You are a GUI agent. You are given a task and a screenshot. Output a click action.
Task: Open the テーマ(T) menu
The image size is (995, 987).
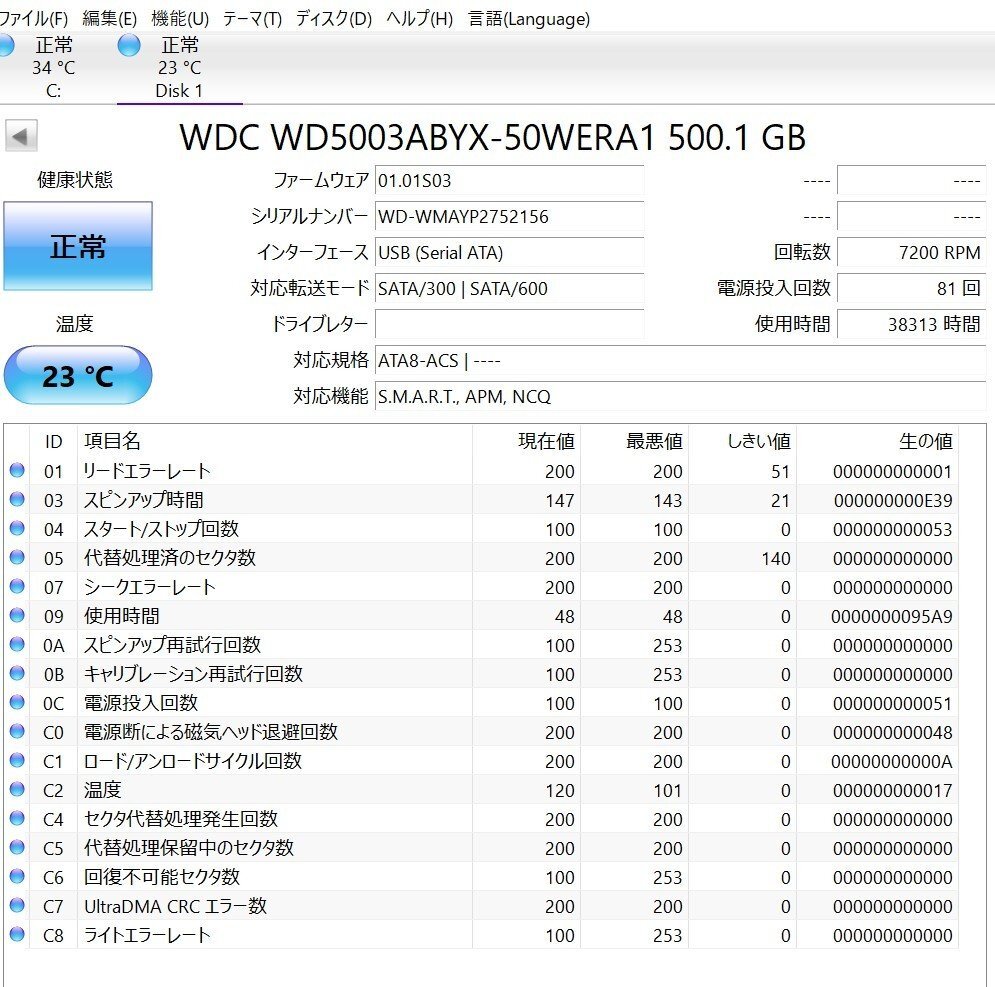coord(252,19)
